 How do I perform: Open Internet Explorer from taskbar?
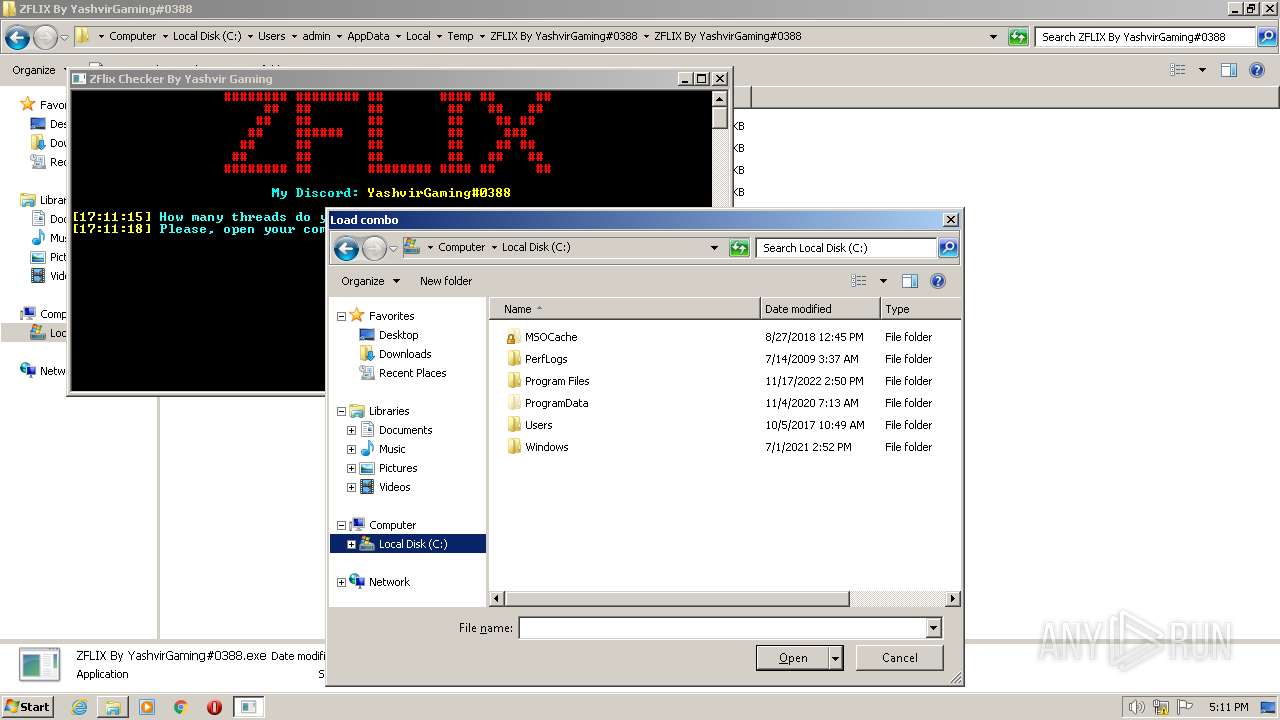pos(79,707)
